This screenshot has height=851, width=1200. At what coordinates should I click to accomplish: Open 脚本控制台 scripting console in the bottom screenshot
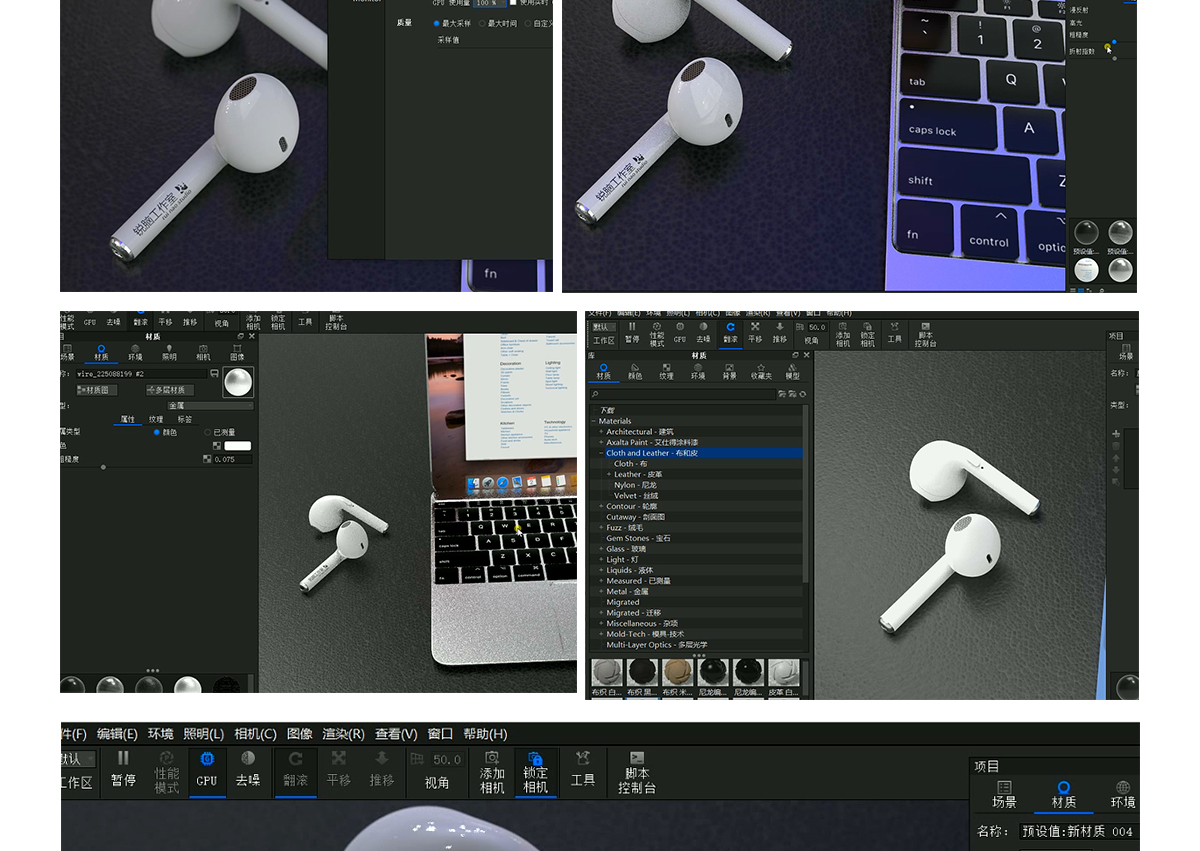click(x=637, y=773)
